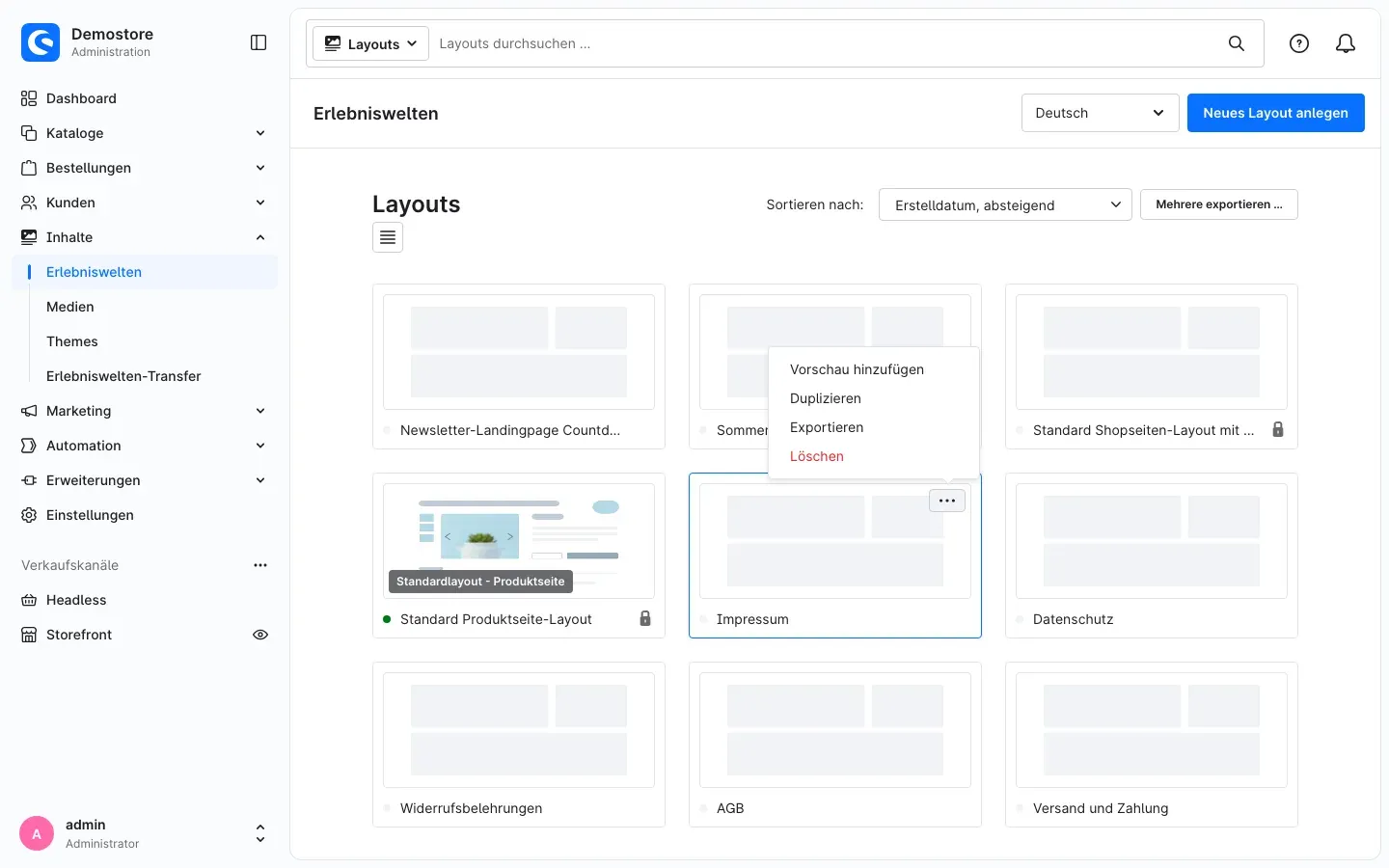This screenshot has width=1389, height=868.
Task: Open the Deutsch language dropdown
Action: 1100,113
